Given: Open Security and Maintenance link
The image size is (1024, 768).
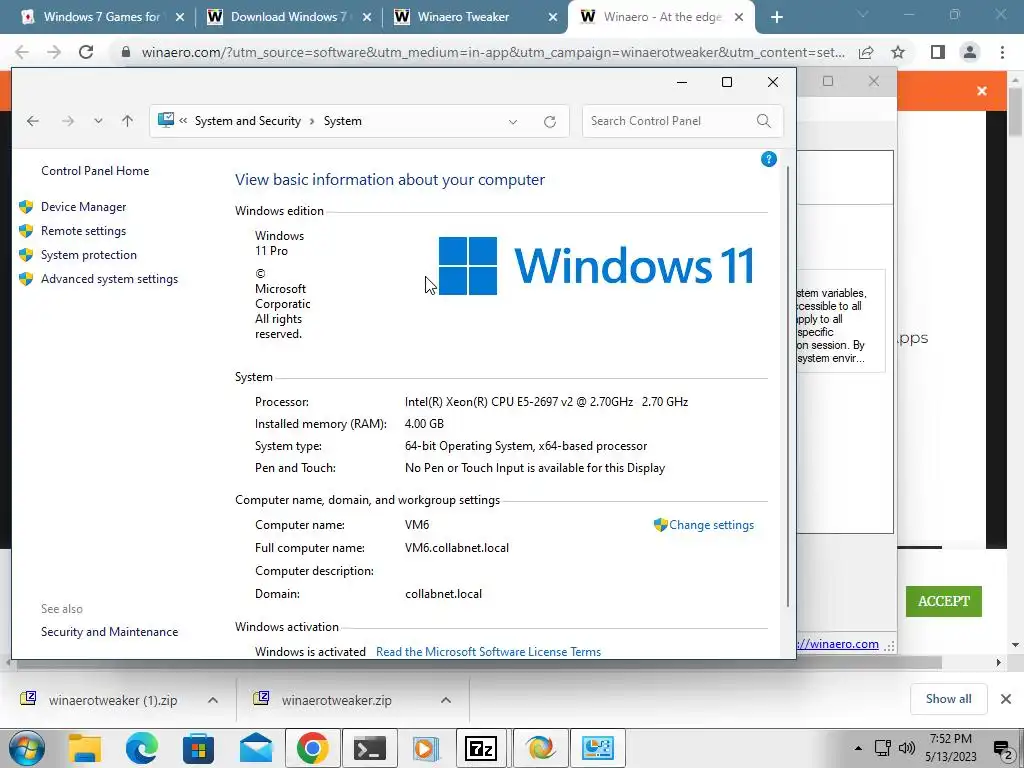Looking at the screenshot, I should (x=109, y=632).
